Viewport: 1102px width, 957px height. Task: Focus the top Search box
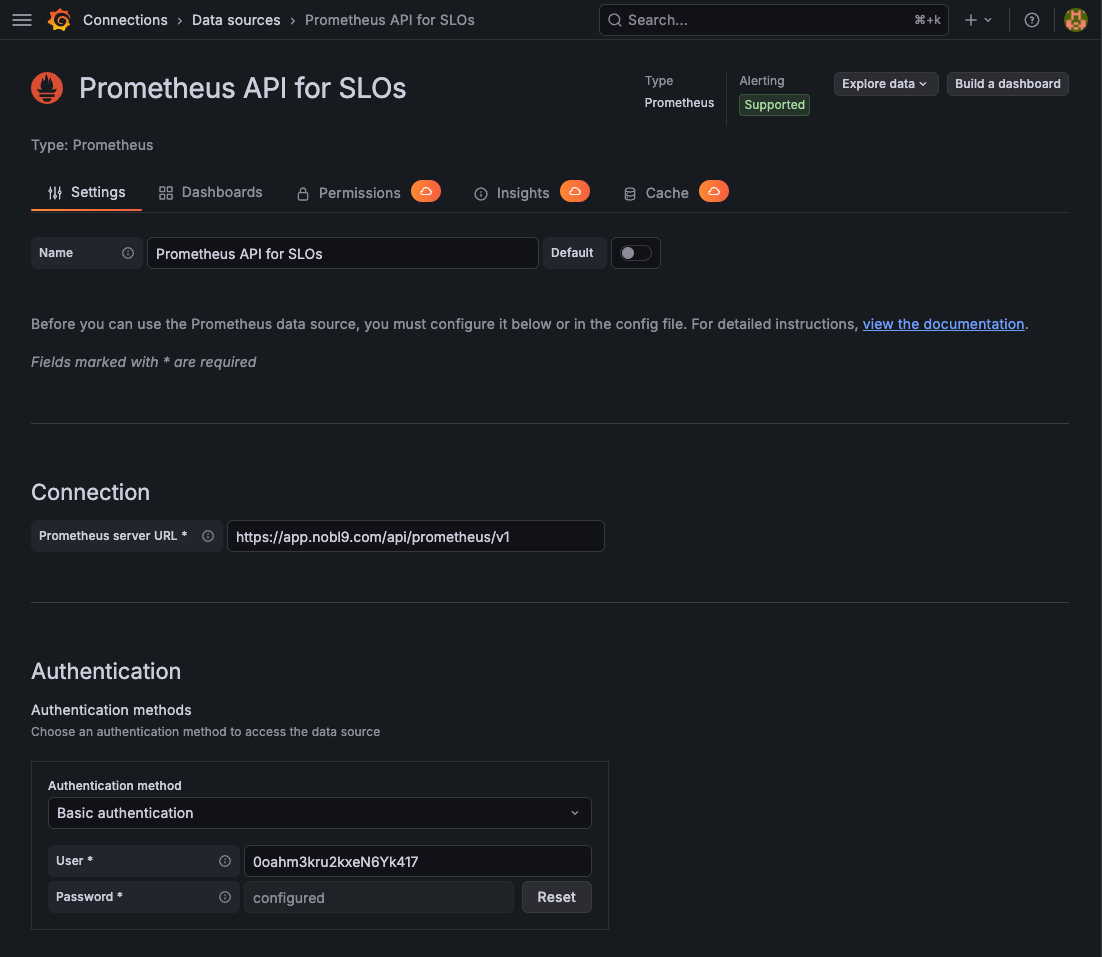pyautogui.click(x=773, y=20)
